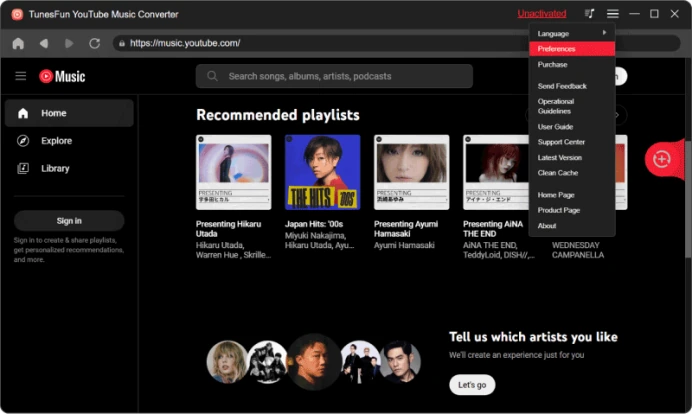
Task: Click the TunesFun app logo icon
Action: pyautogui.click(x=17, y=15)
